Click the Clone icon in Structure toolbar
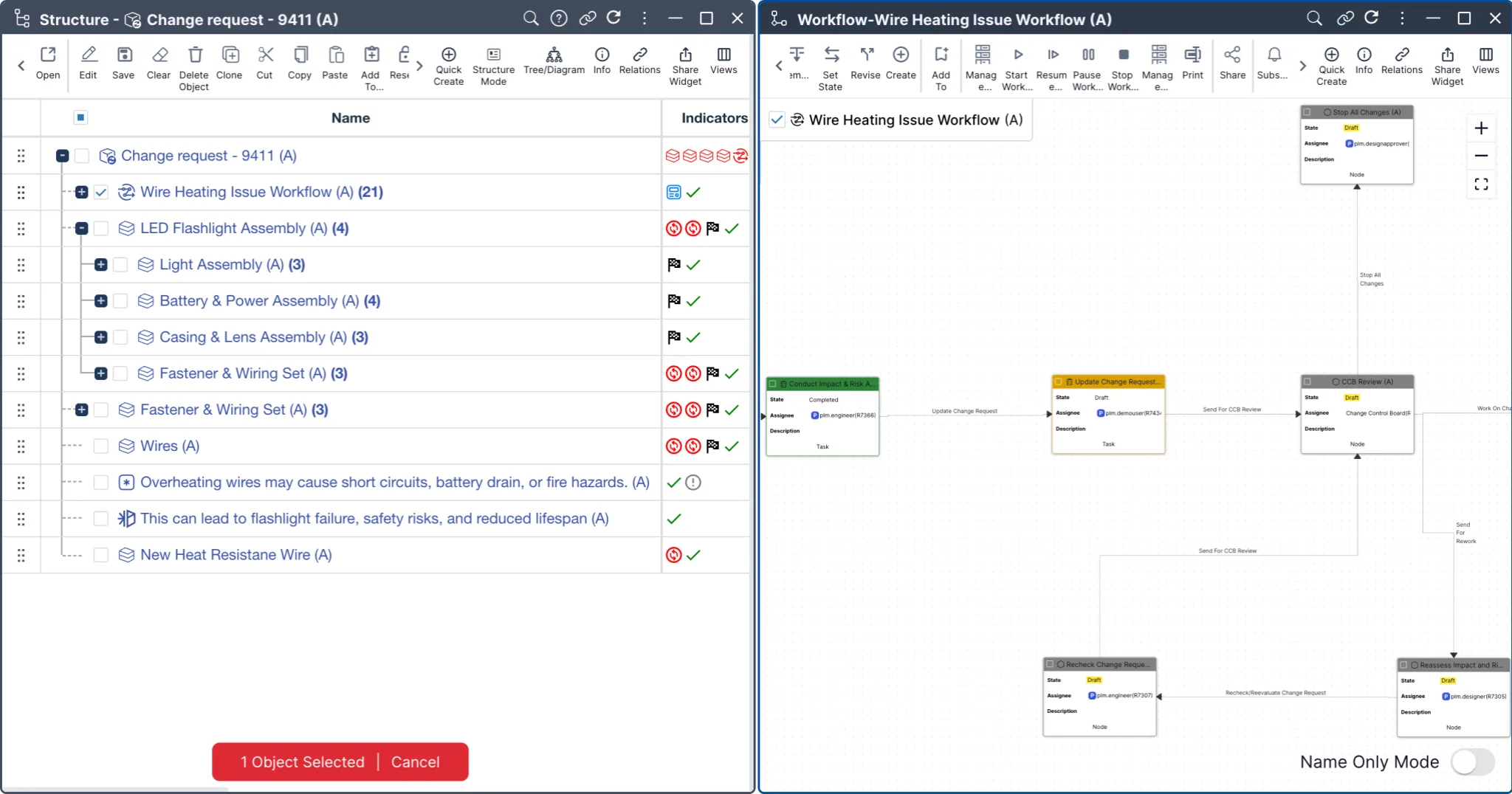Image resolution: width=1512 pixels, height=794 pixels. pos(230,55)
